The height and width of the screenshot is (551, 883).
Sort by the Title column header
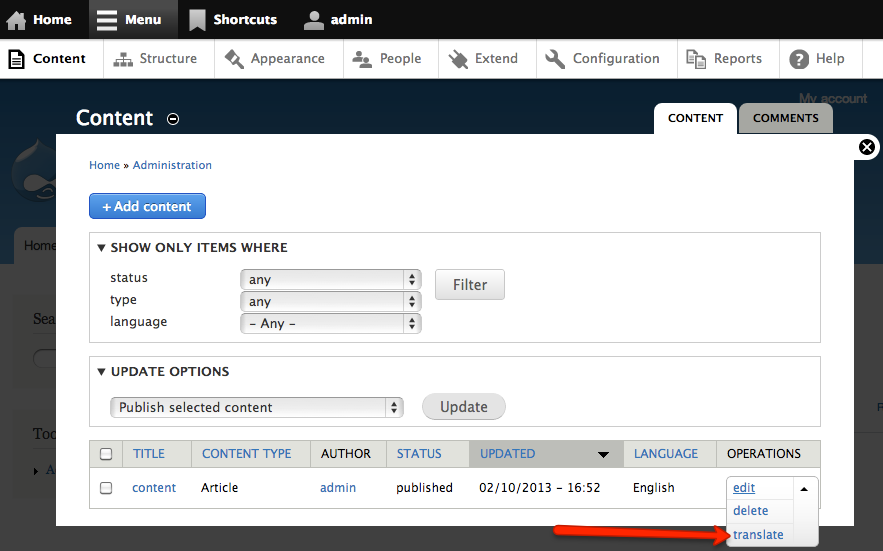click(x=149, y=454)
